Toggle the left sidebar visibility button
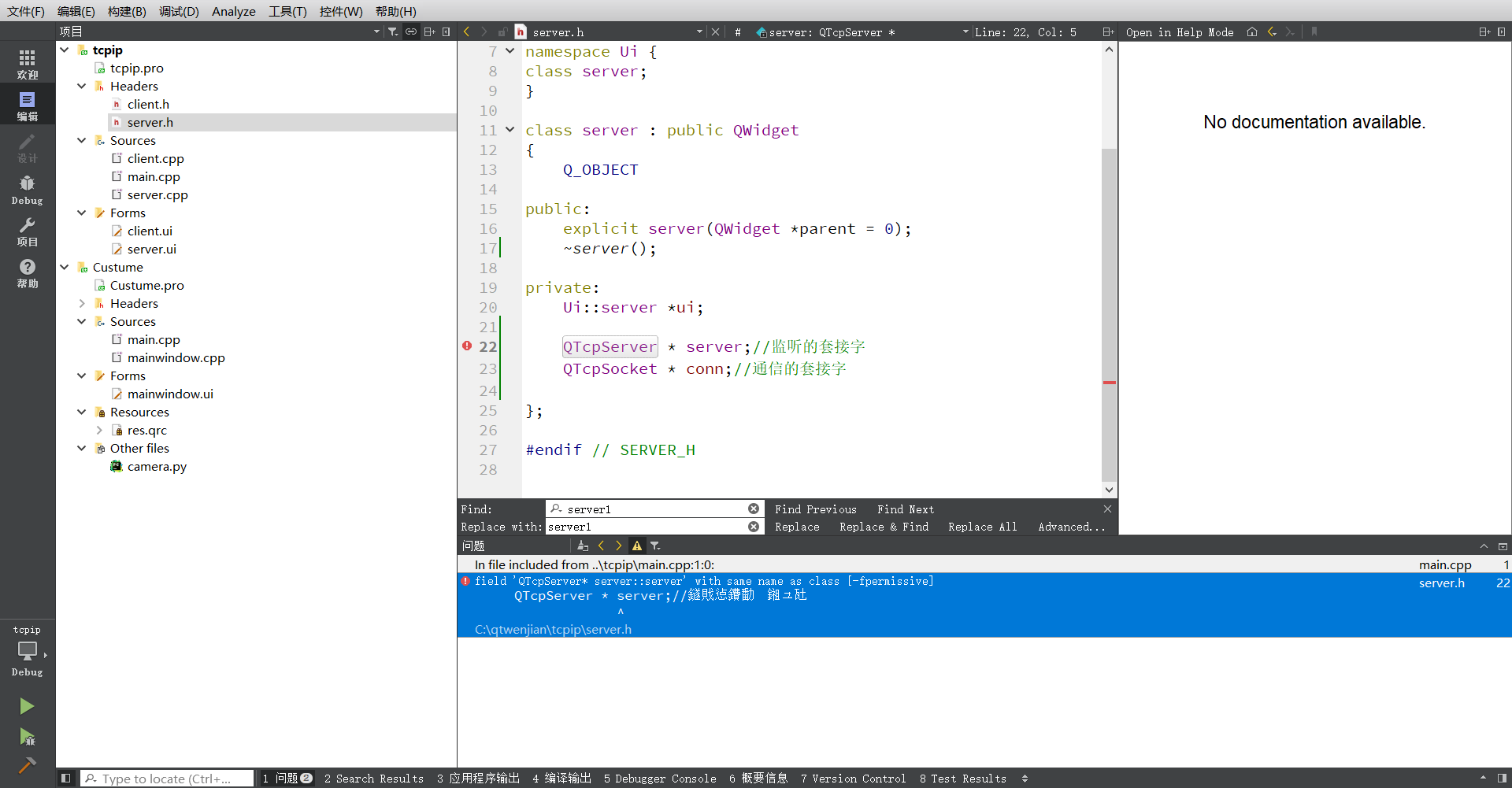Image resolution: width=1512 pixels, height=788 pixels. [66, 779]
